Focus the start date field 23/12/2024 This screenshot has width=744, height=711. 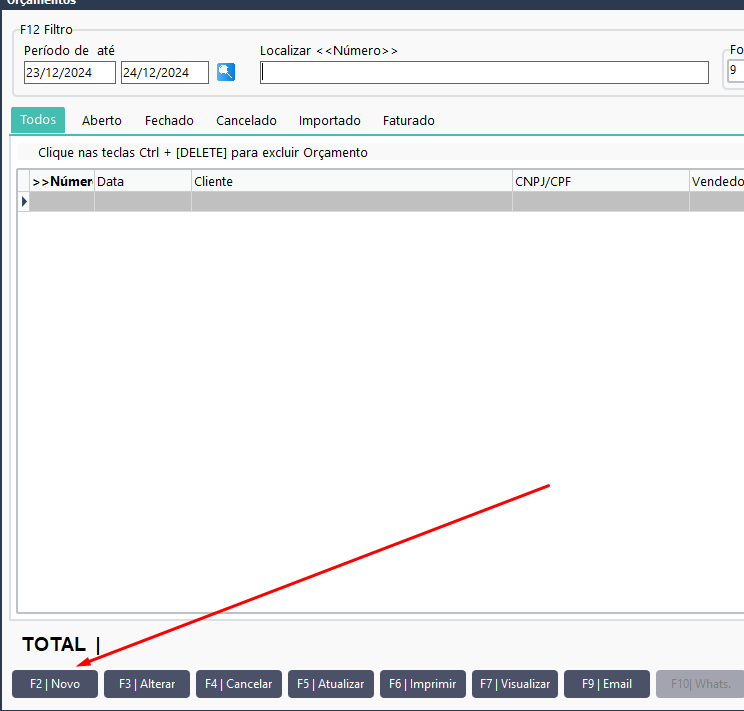[70, 73]
